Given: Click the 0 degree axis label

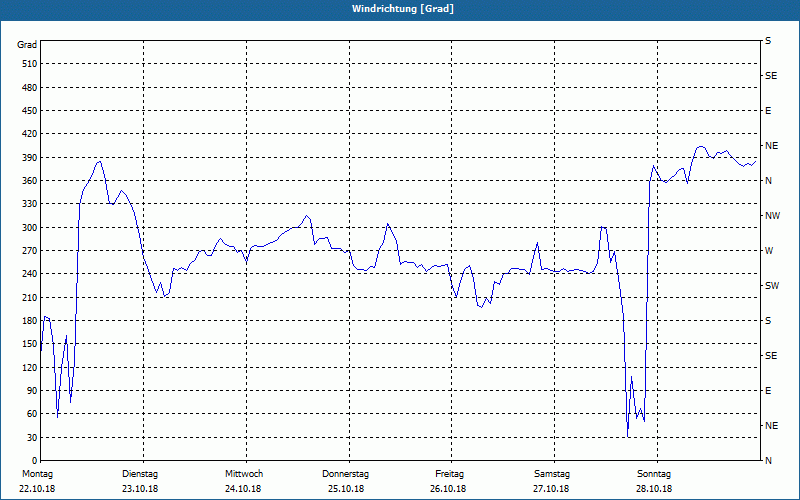Looking at the screenshot, I should [x=34, y=461].
